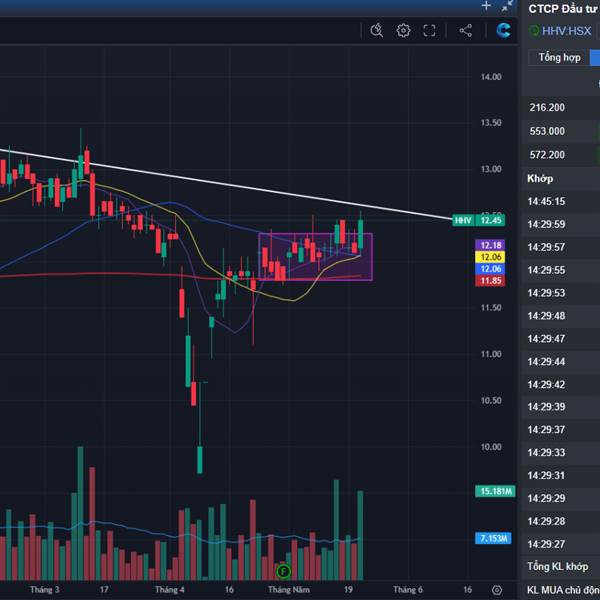Open the quick search lightning magnifier tool

(377, 30)
